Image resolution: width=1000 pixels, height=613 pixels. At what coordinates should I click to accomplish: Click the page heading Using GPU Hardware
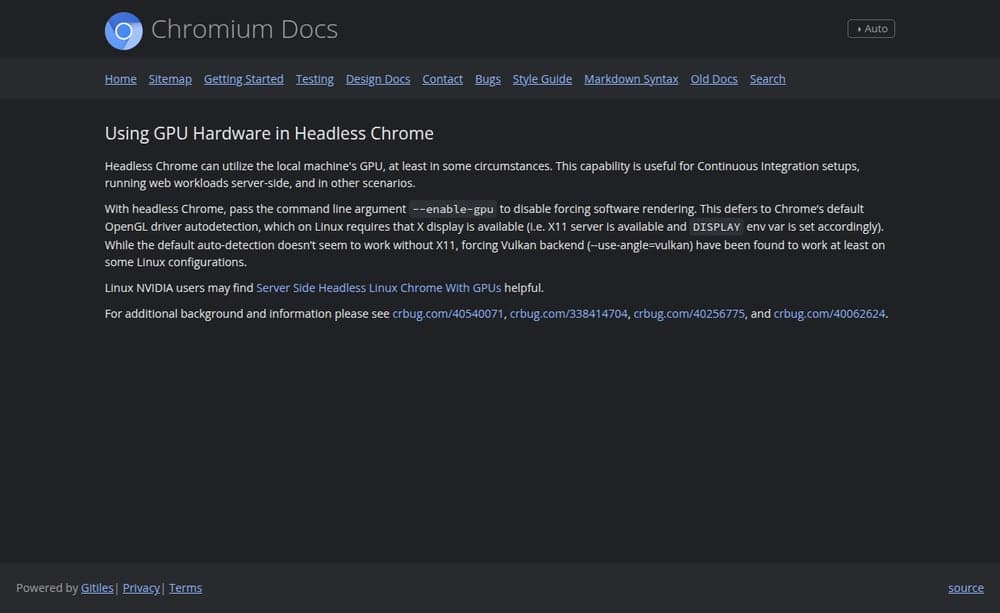(x=269, y=133)
